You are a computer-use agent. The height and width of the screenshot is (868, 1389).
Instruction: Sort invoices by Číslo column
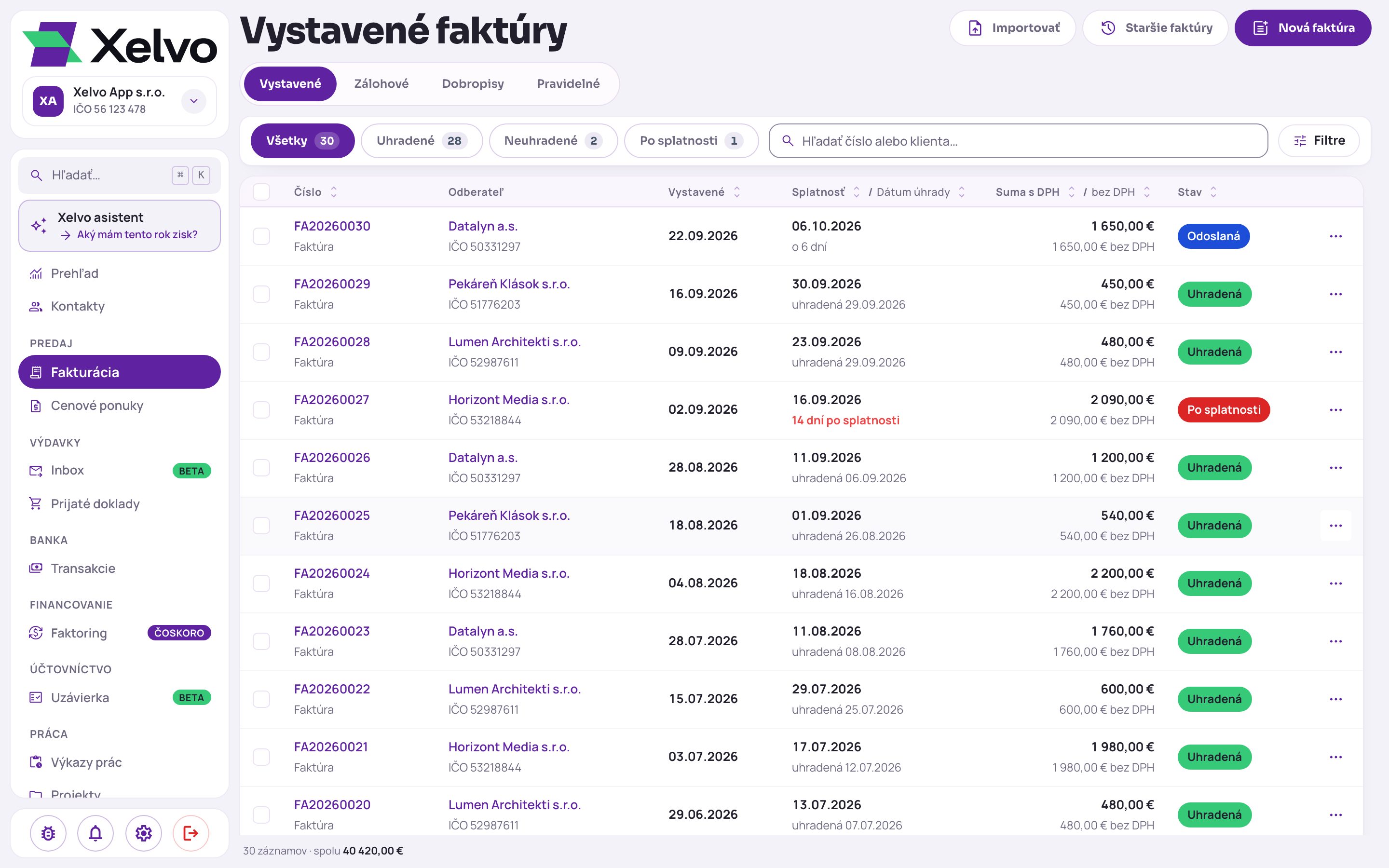(333, 192)
